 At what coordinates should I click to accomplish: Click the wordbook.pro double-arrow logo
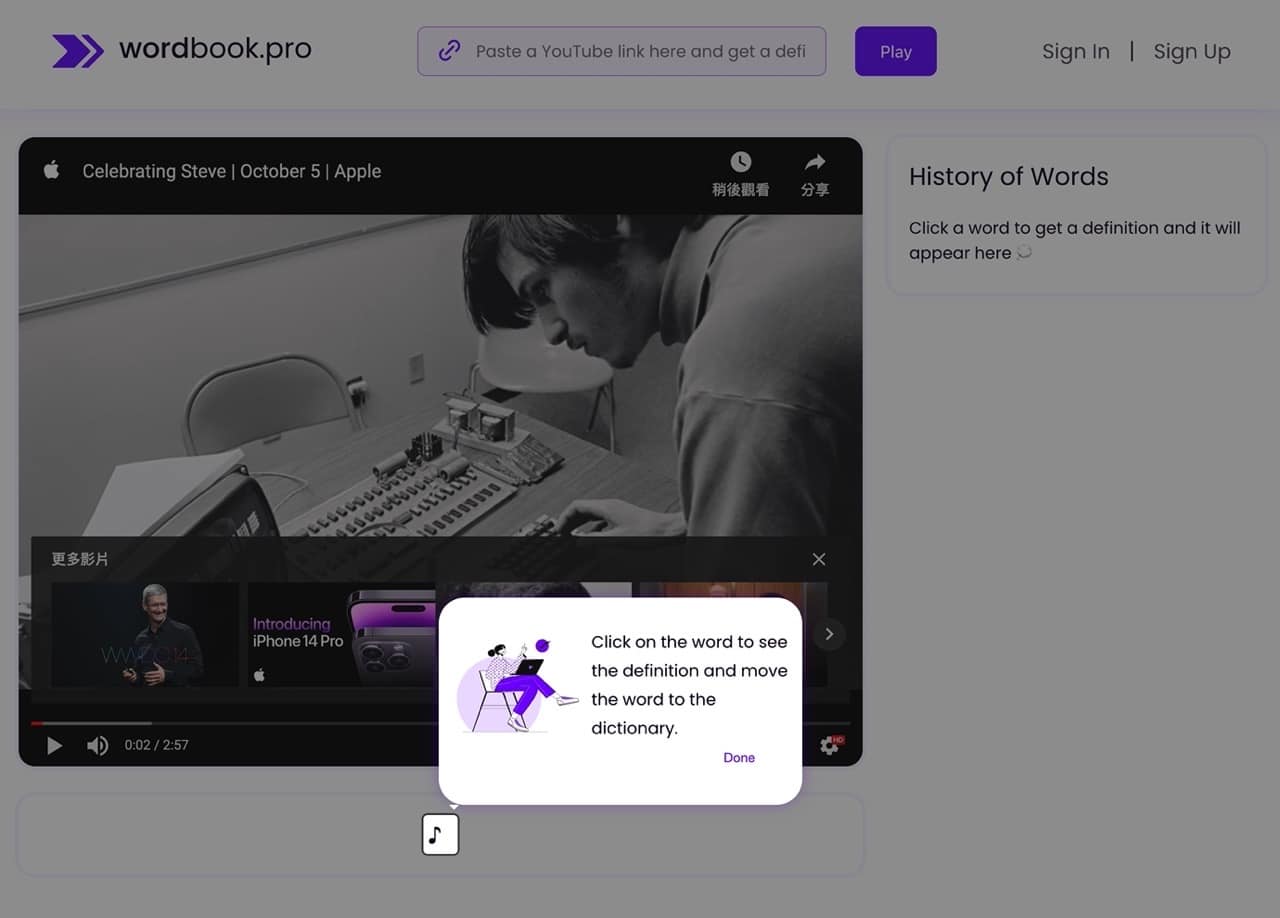[78, 51]
